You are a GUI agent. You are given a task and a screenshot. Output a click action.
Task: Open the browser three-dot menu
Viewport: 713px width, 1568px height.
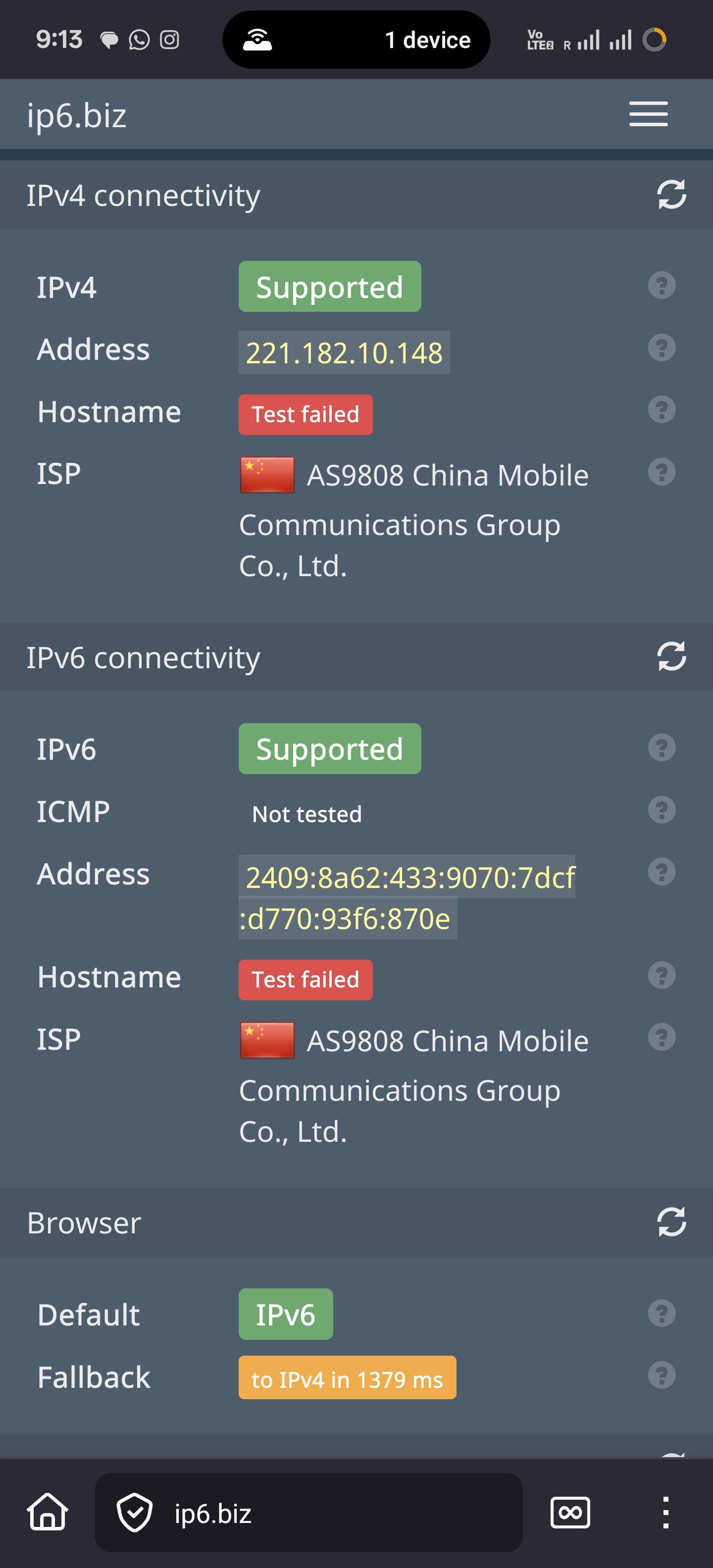[665, 1513]
